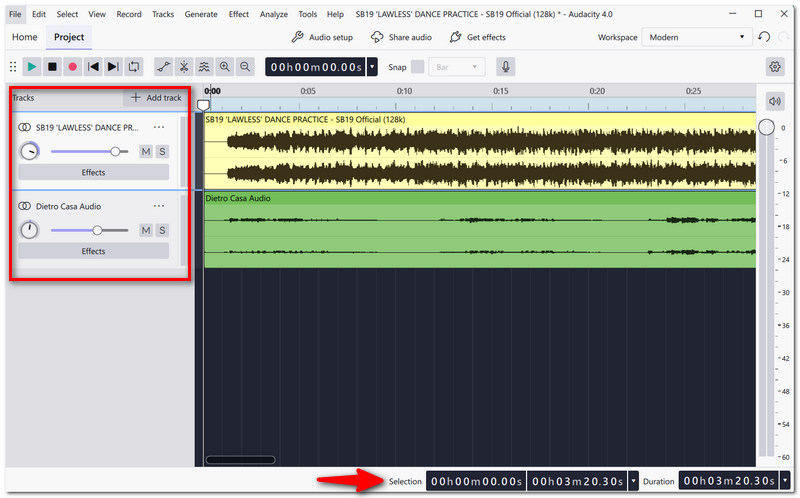Mute the Dietro Casa Audio track
The image size is (800, 498).
146,230
